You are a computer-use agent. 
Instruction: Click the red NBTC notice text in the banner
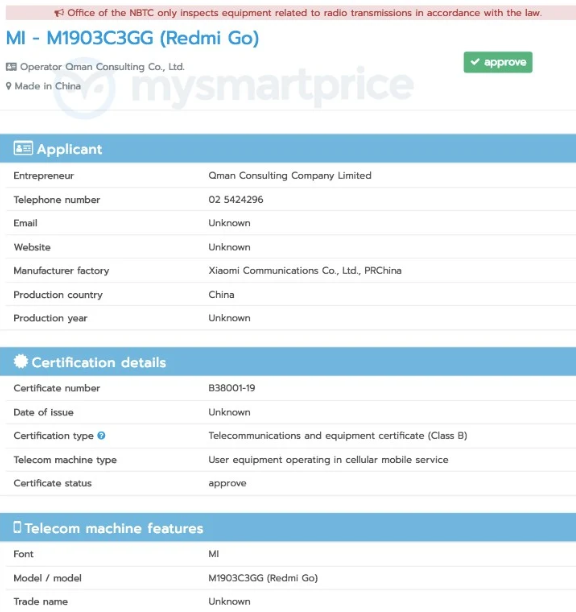pos(304,13)
